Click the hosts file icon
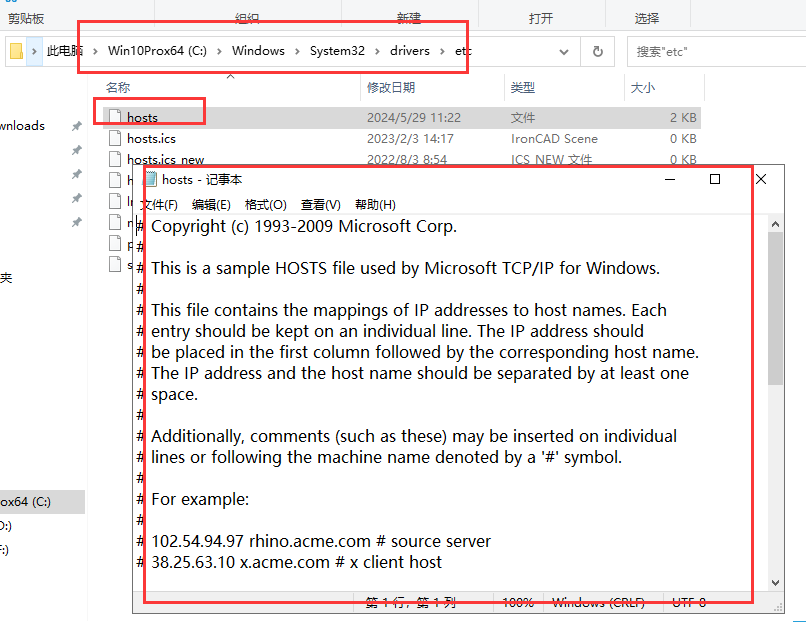This screenshot has height=622, width=806. point(115,117)
